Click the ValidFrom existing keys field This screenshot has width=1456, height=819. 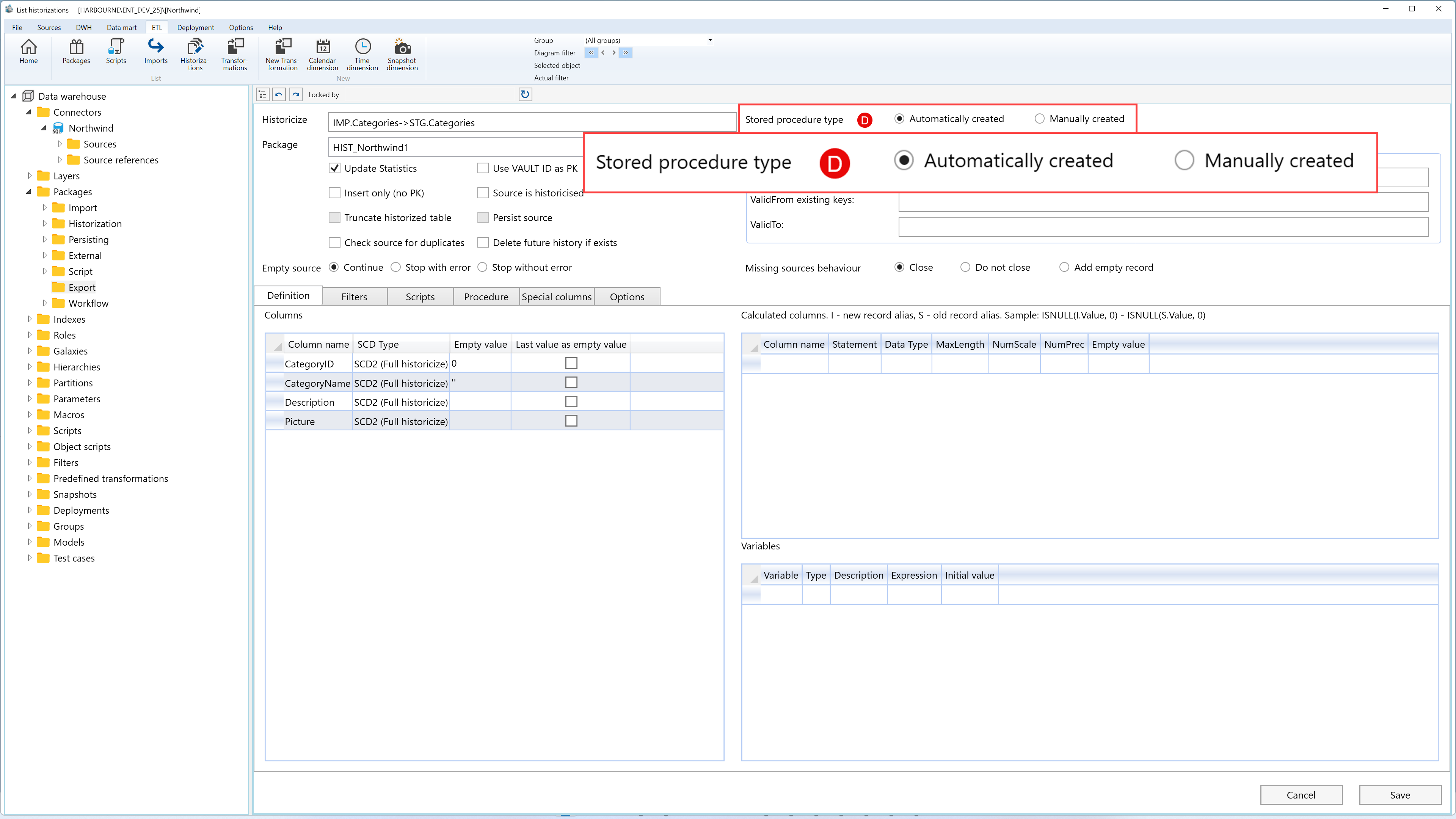1163,202
